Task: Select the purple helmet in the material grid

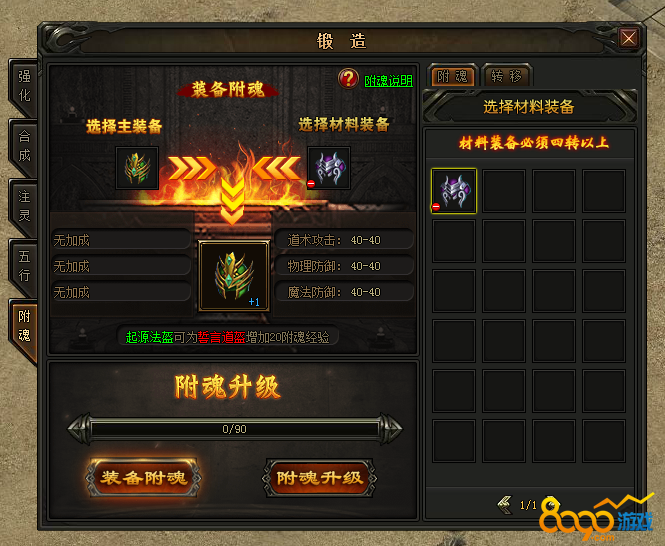Action: [454, 191]
